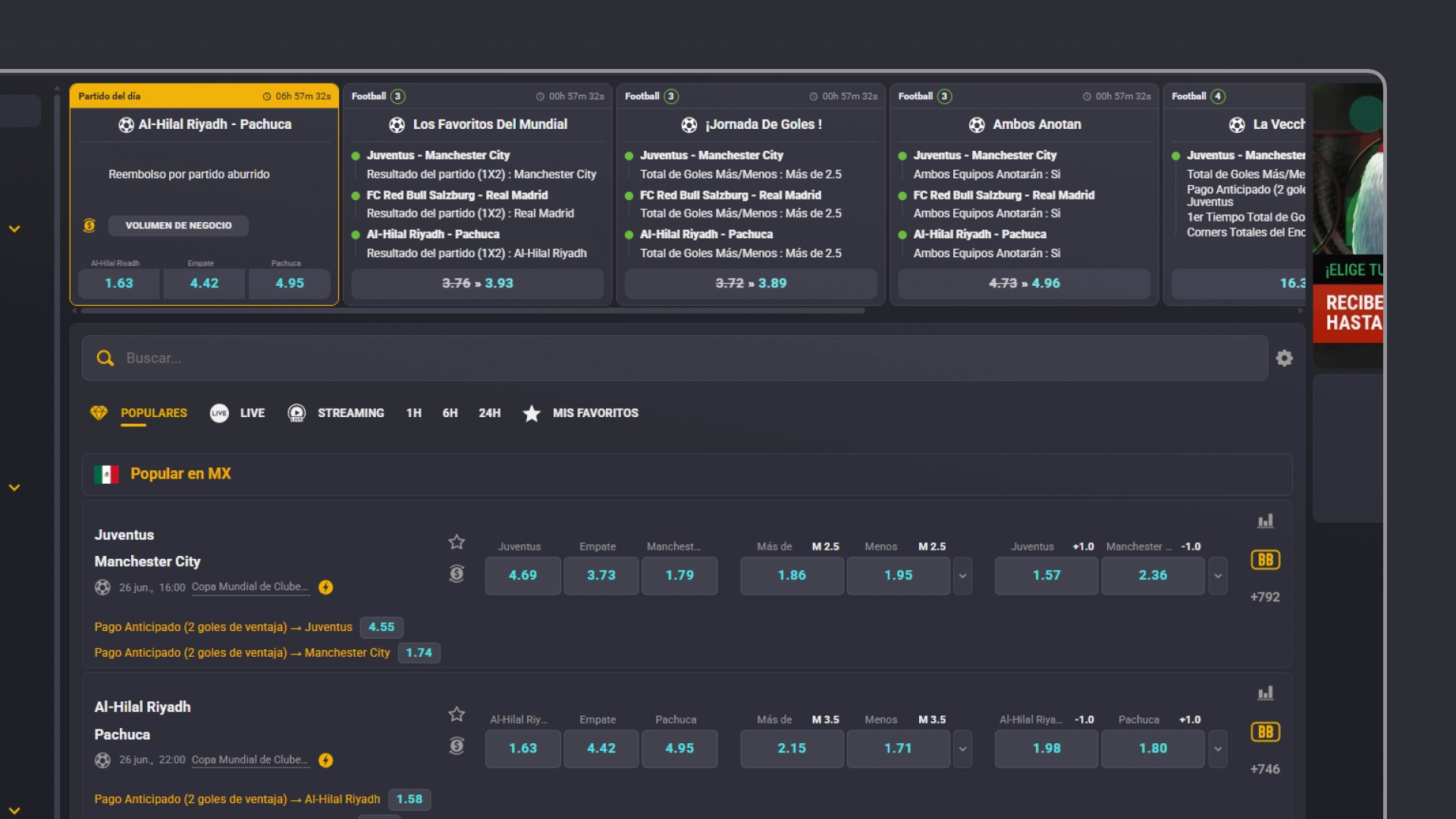Select the Populares tab
The width and height of the screenshot is (1456, 819).
coord(153,413)
